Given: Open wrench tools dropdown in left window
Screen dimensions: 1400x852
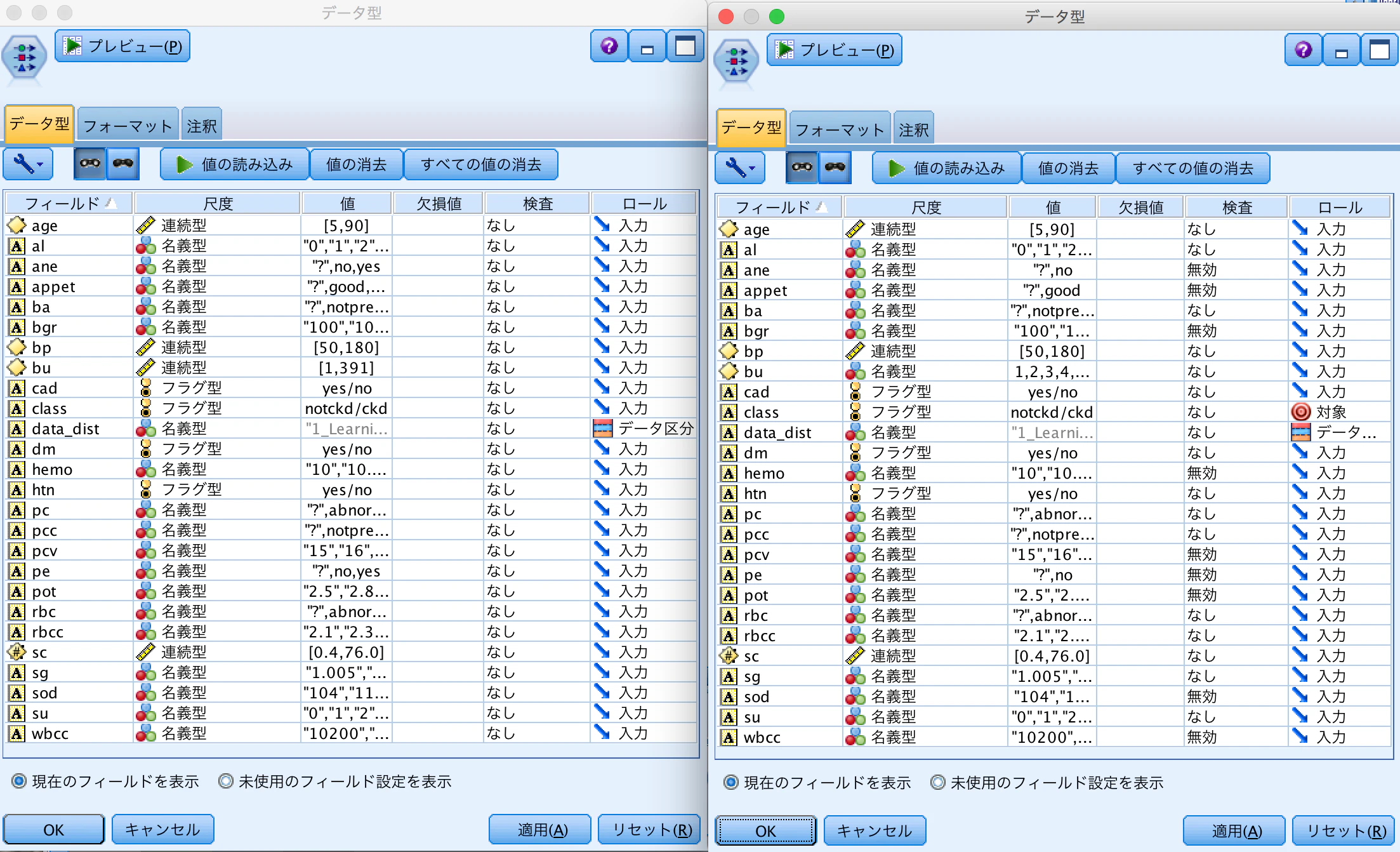Looking at the screenshot, I should (29, 164).
